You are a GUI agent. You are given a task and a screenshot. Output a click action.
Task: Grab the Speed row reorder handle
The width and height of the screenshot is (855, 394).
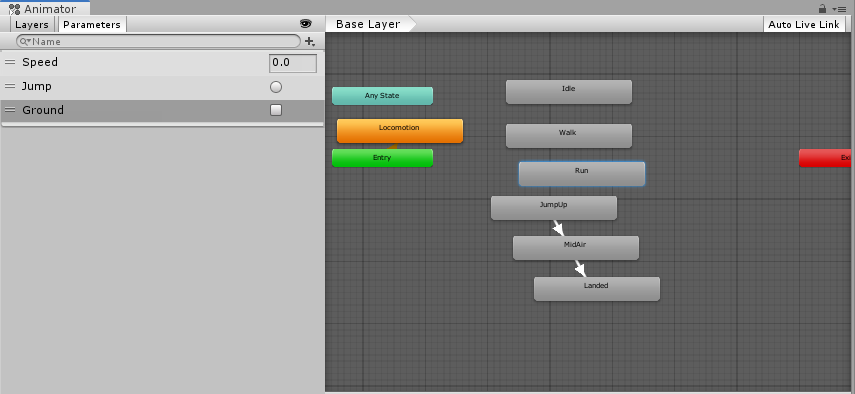(x=10, y=63)
